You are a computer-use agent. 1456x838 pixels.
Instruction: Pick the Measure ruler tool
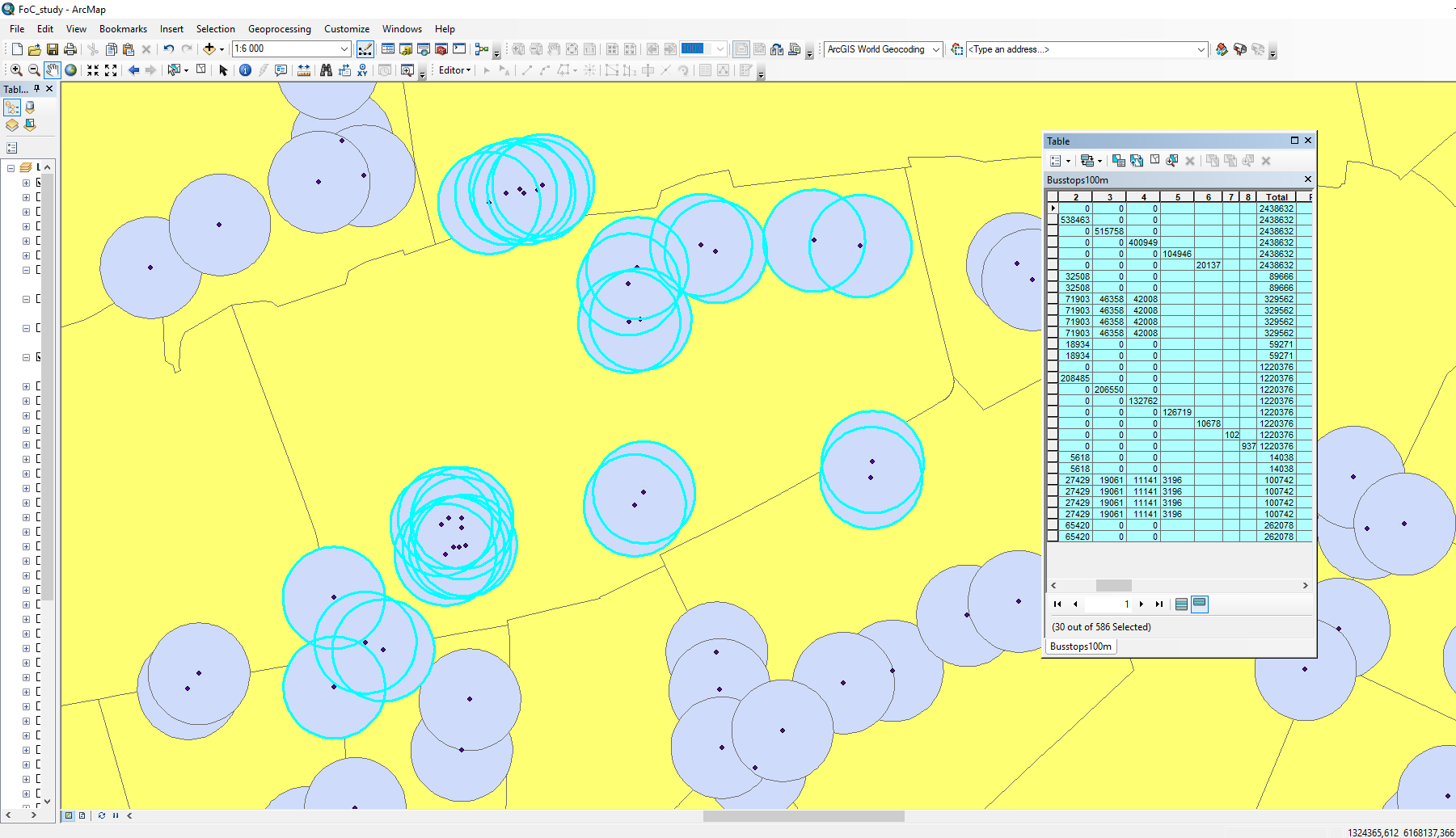[304, 70]
